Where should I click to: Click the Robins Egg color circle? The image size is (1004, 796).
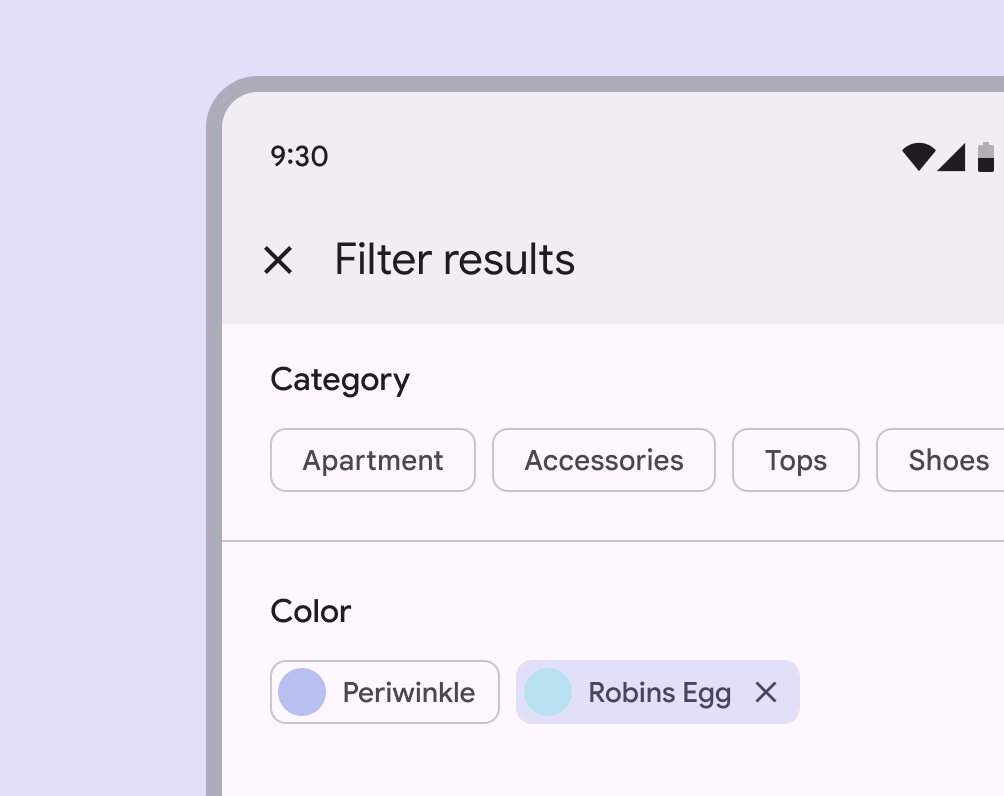548,692
